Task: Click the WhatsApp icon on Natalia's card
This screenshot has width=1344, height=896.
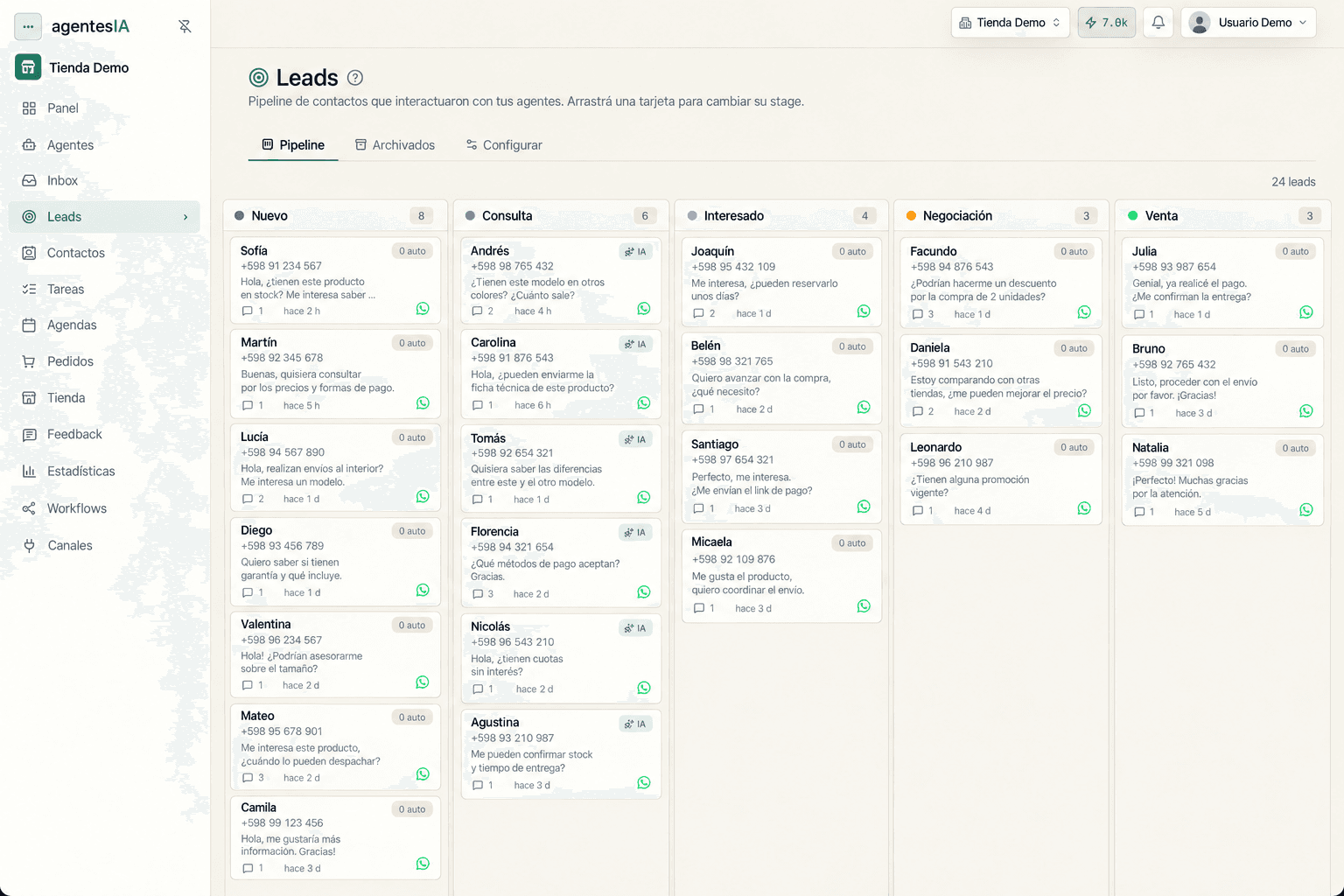Action: (x=1306, y=510)
